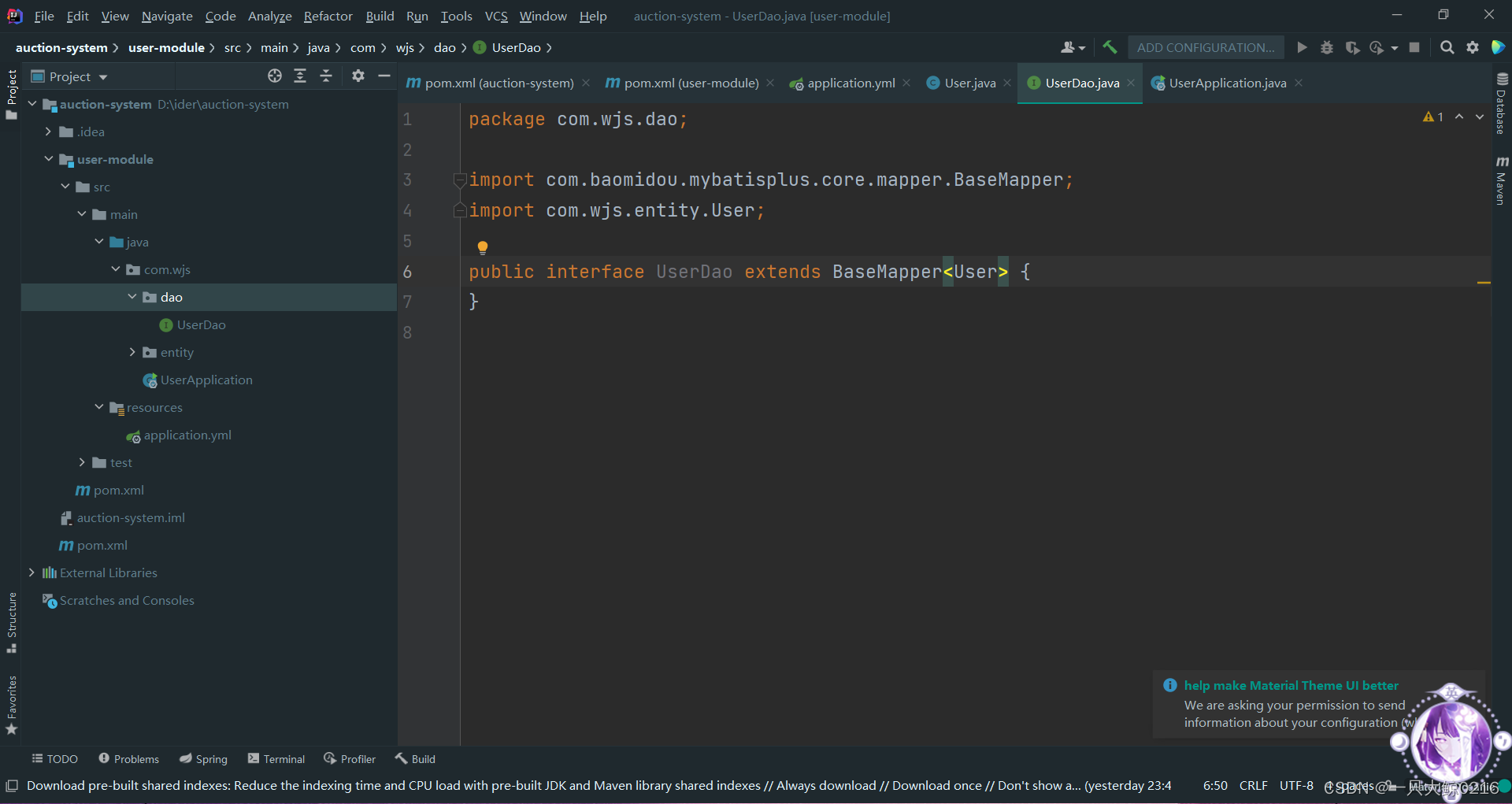Select Opened File in Project panel
This screenshot has width=1512, height=804.
pos(275,76)
